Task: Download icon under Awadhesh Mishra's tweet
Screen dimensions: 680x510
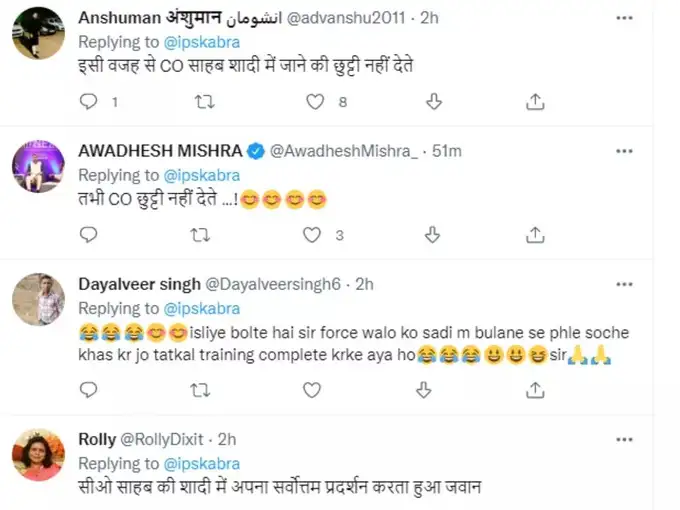Action: [433, 236]
